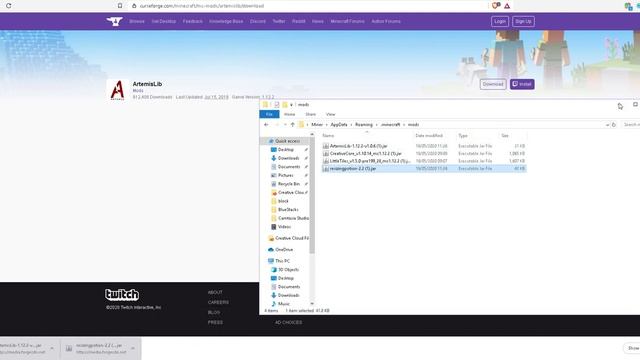Image resolution: width=640 pixels, height=360 pixels.
Task: Click the translate extension icon in browser toolbar
Action: [628, 6]
